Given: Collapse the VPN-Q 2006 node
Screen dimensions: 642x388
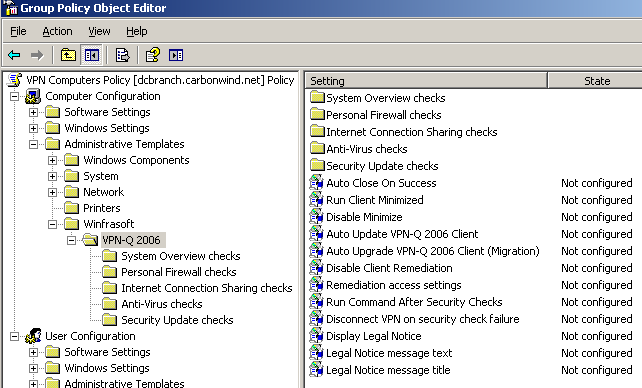Looking at the screenshot, I should click(x=71, y=240).
